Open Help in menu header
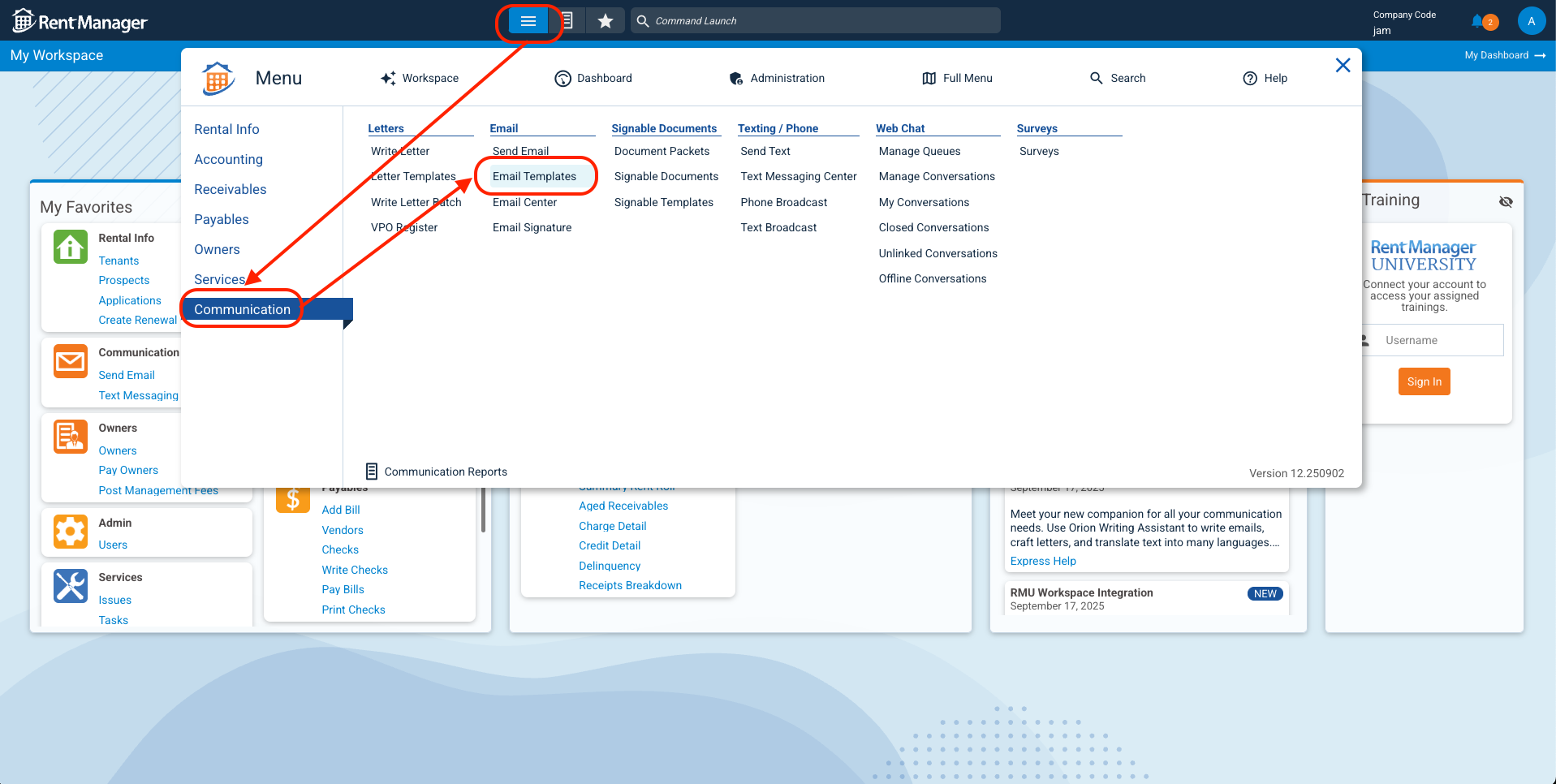Image resolution: width=1556 pixels, height=784 pixels. click(1265, 78)
